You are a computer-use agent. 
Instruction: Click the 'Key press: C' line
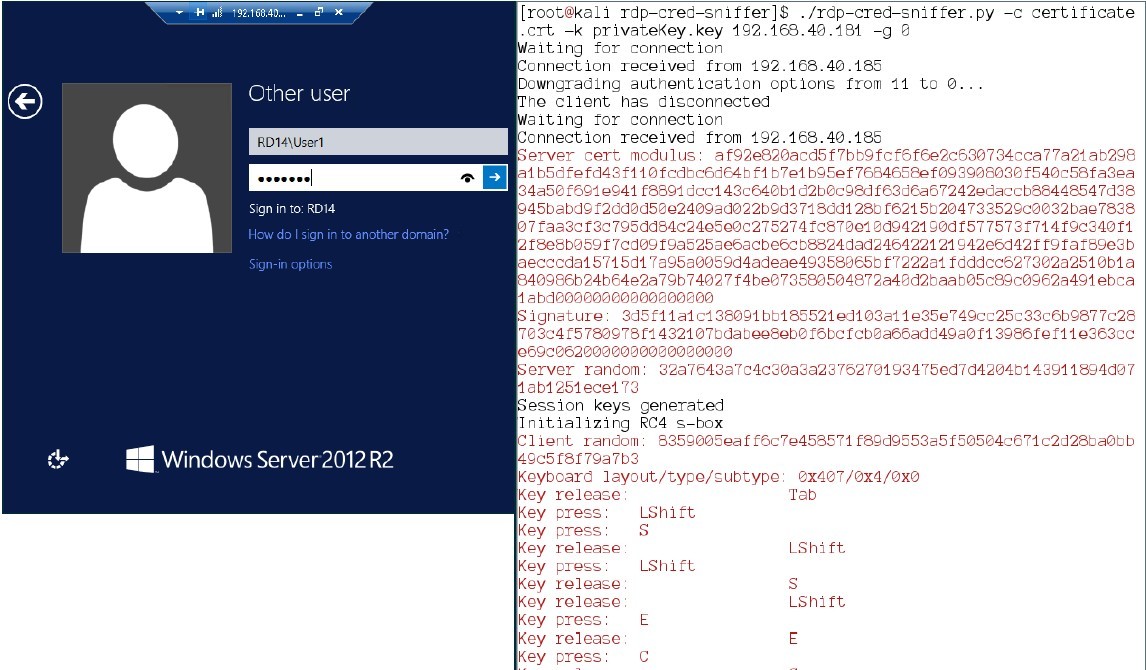583,656
